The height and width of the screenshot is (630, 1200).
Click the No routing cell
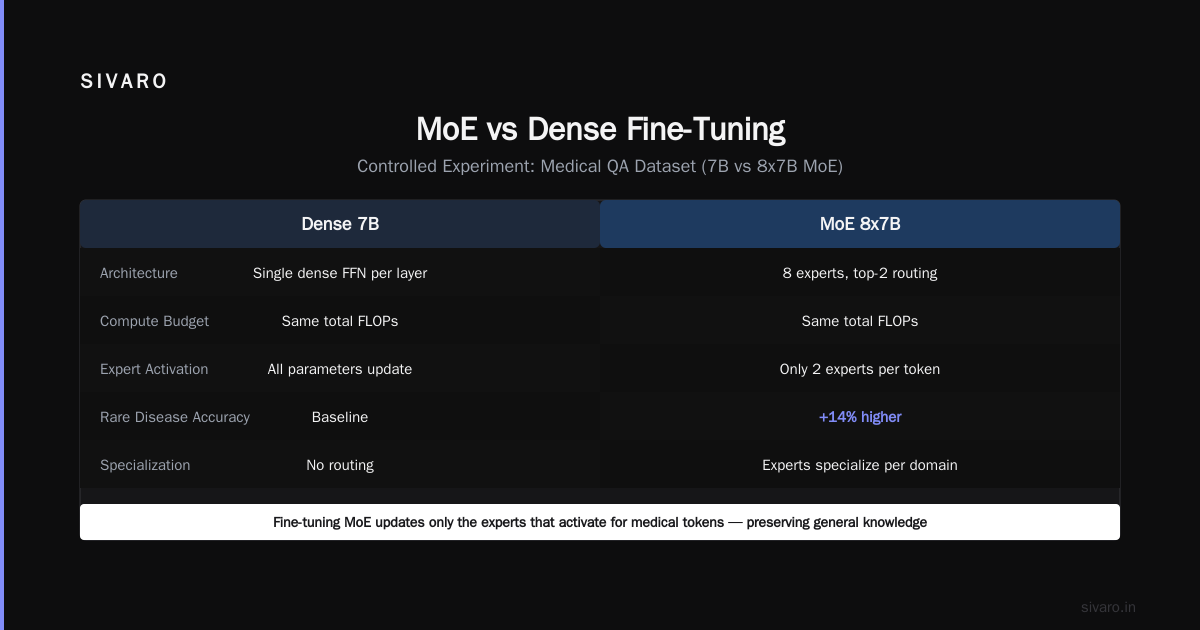tap(340, 465)
